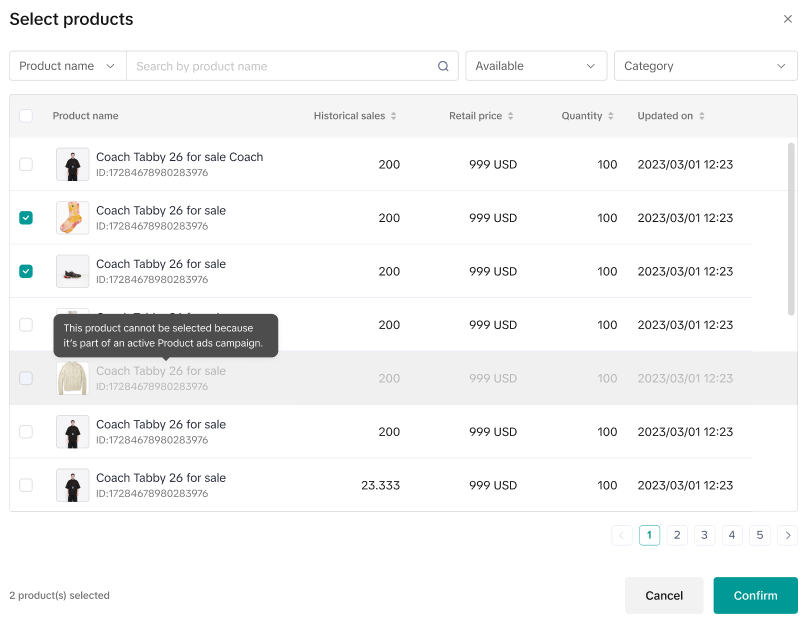This screenshot has width=808, height=618.
Task: Click the sneaker product thumbnail
Action: click(x=72, y=271)
